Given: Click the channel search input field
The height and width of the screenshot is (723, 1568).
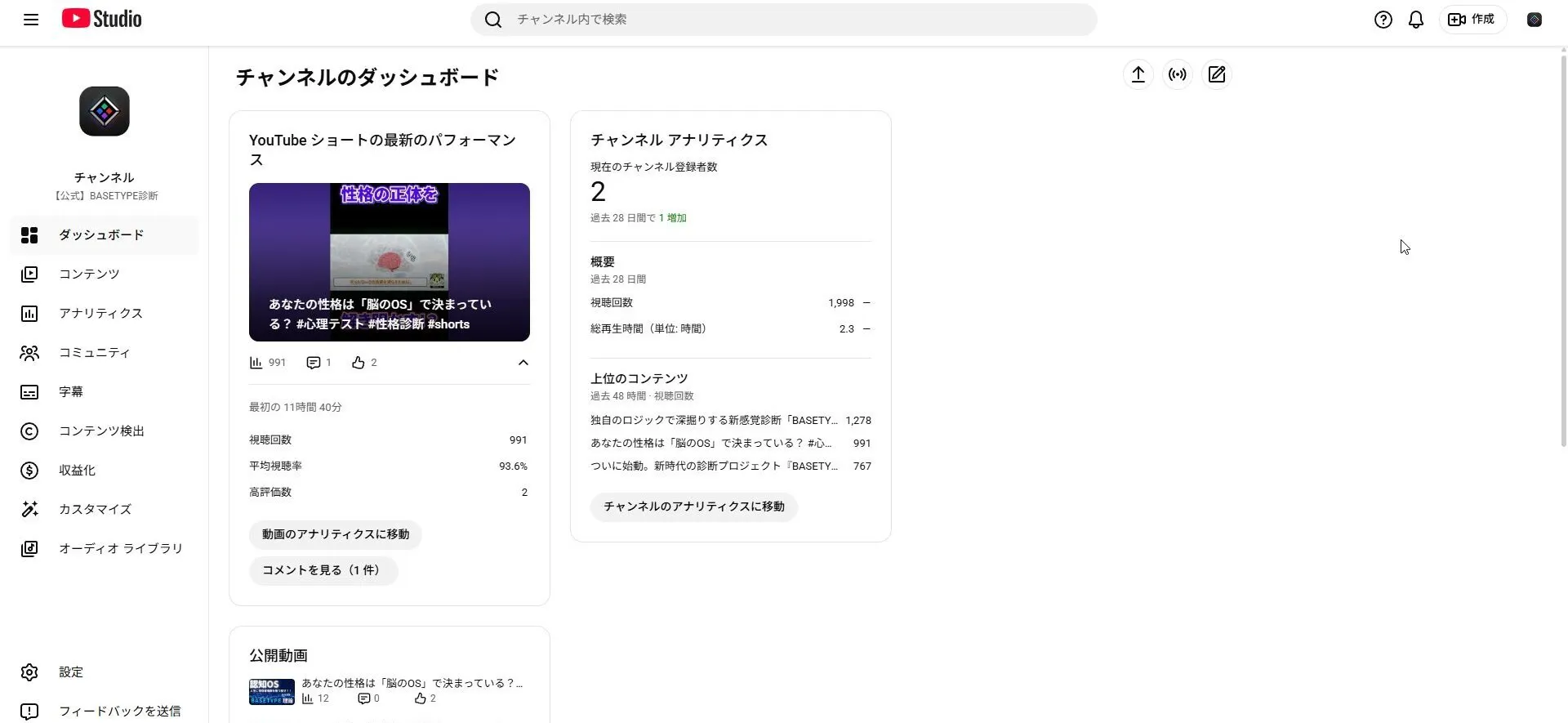Looking at the screenshot, I should (x=784, y=20).
